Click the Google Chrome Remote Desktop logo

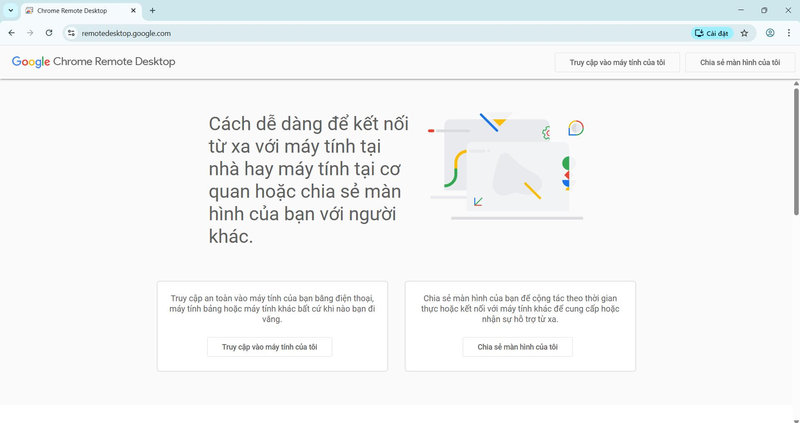(x=94, y=62)
